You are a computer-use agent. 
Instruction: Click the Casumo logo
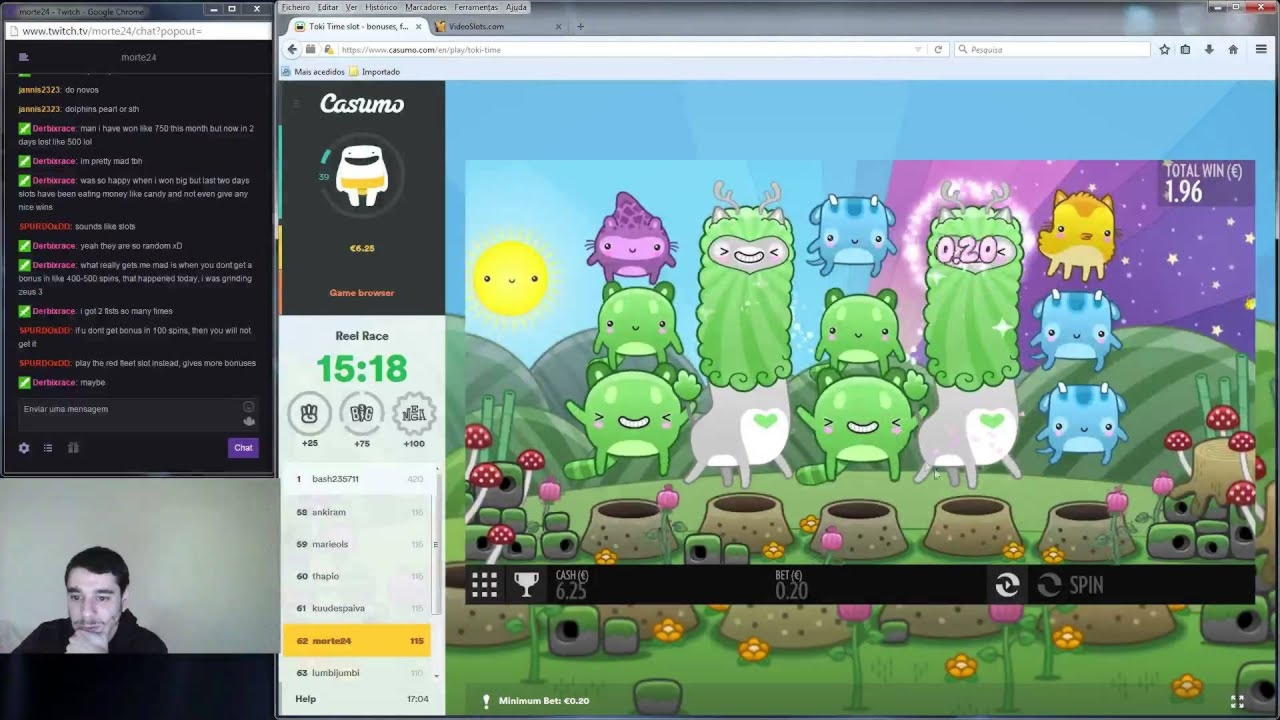[x=362, y=104]
